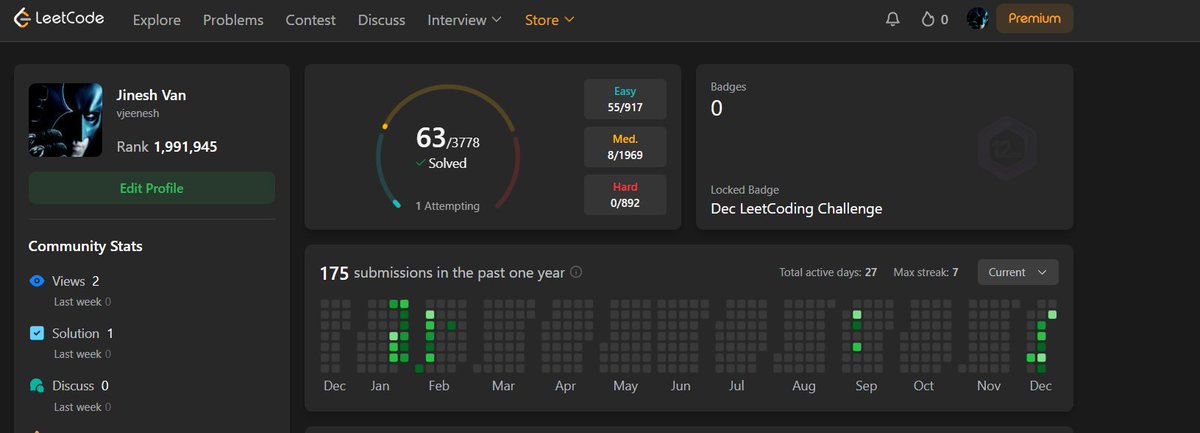Select the Med. 8/1969 stat box
The image size is (1200, 433).
click(x=625, y=147)
